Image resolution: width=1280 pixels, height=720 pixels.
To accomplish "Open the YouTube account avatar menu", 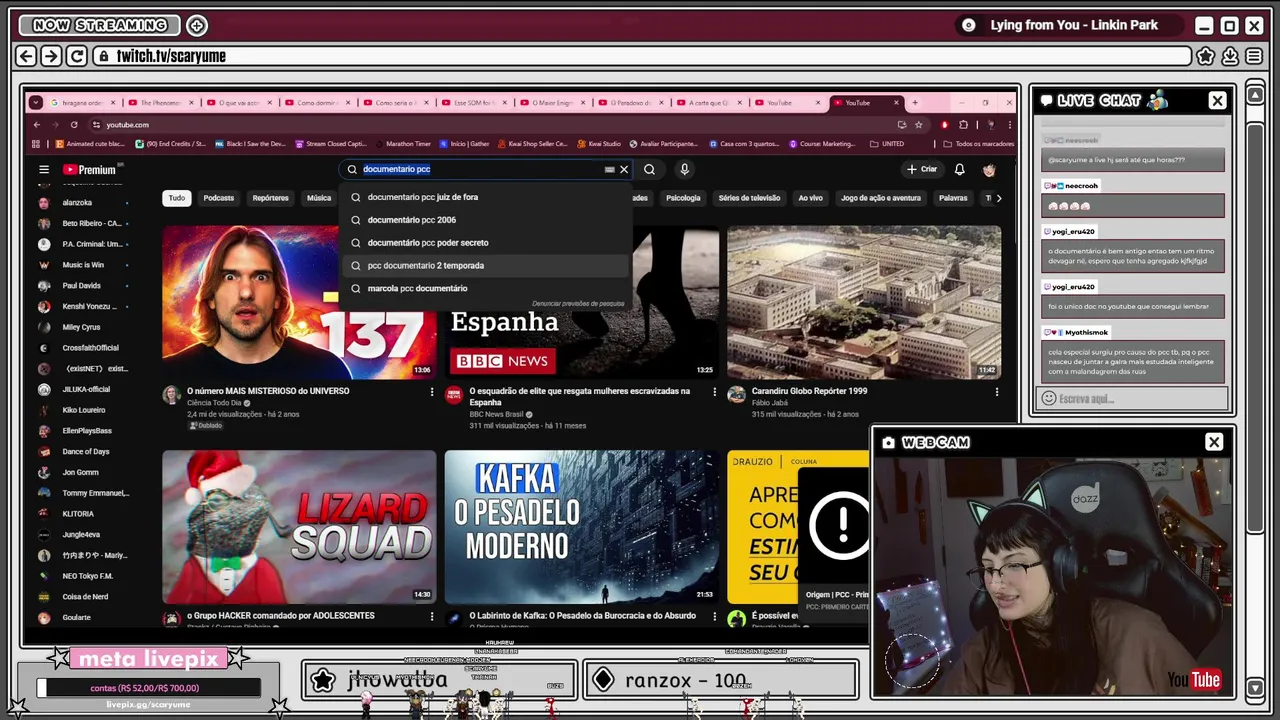I will point(989,169).
